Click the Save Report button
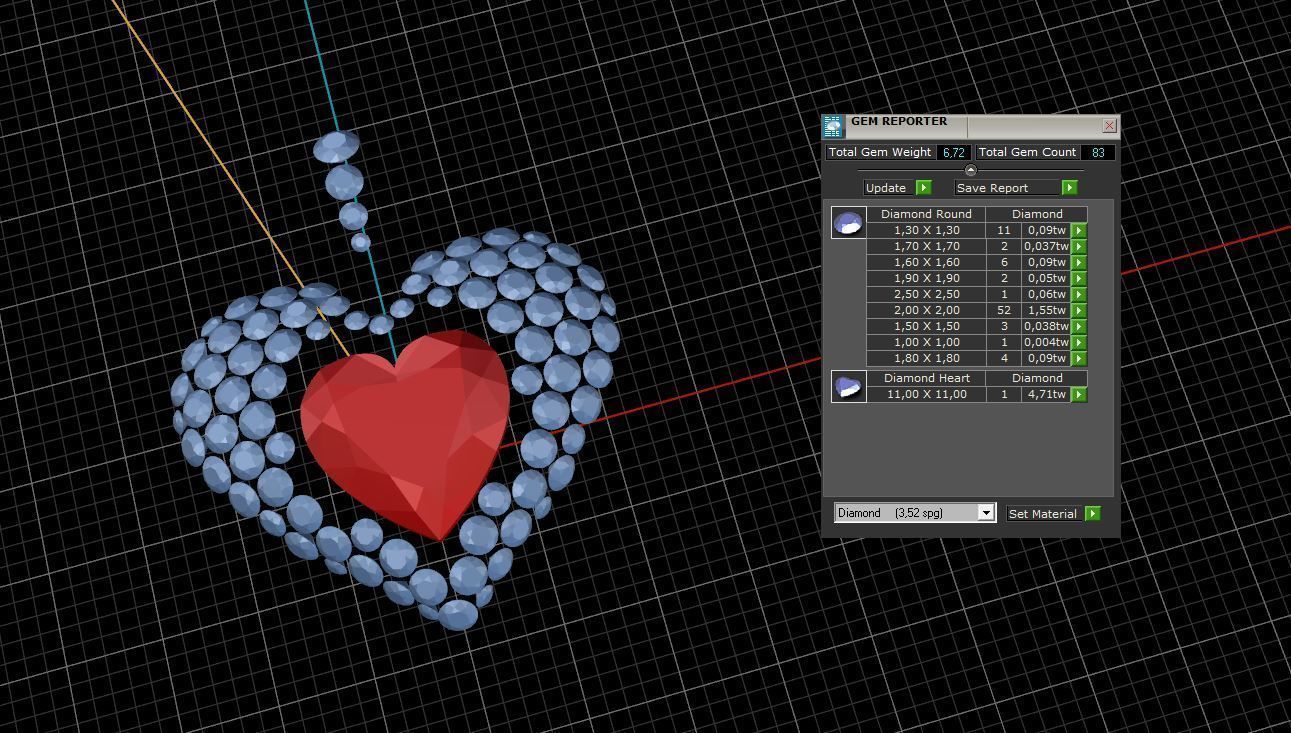Screen dimensions: 1291x733 point(1008,188)
